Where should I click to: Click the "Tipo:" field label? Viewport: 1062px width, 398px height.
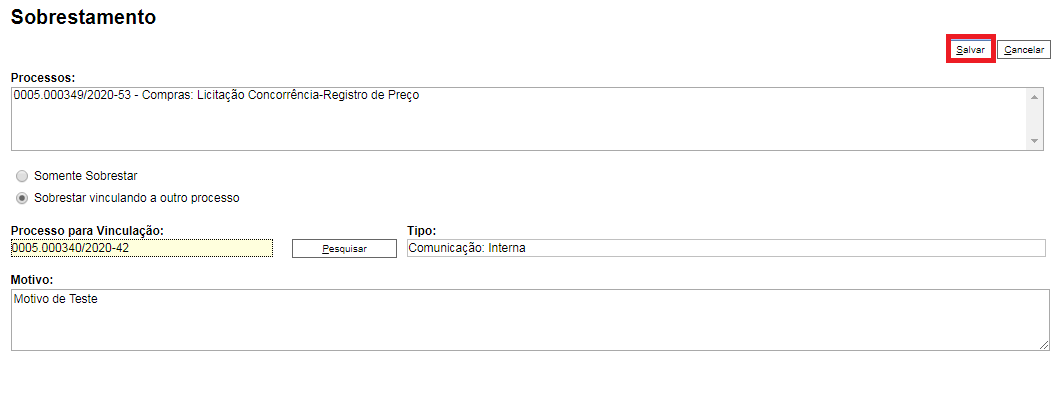421,230
